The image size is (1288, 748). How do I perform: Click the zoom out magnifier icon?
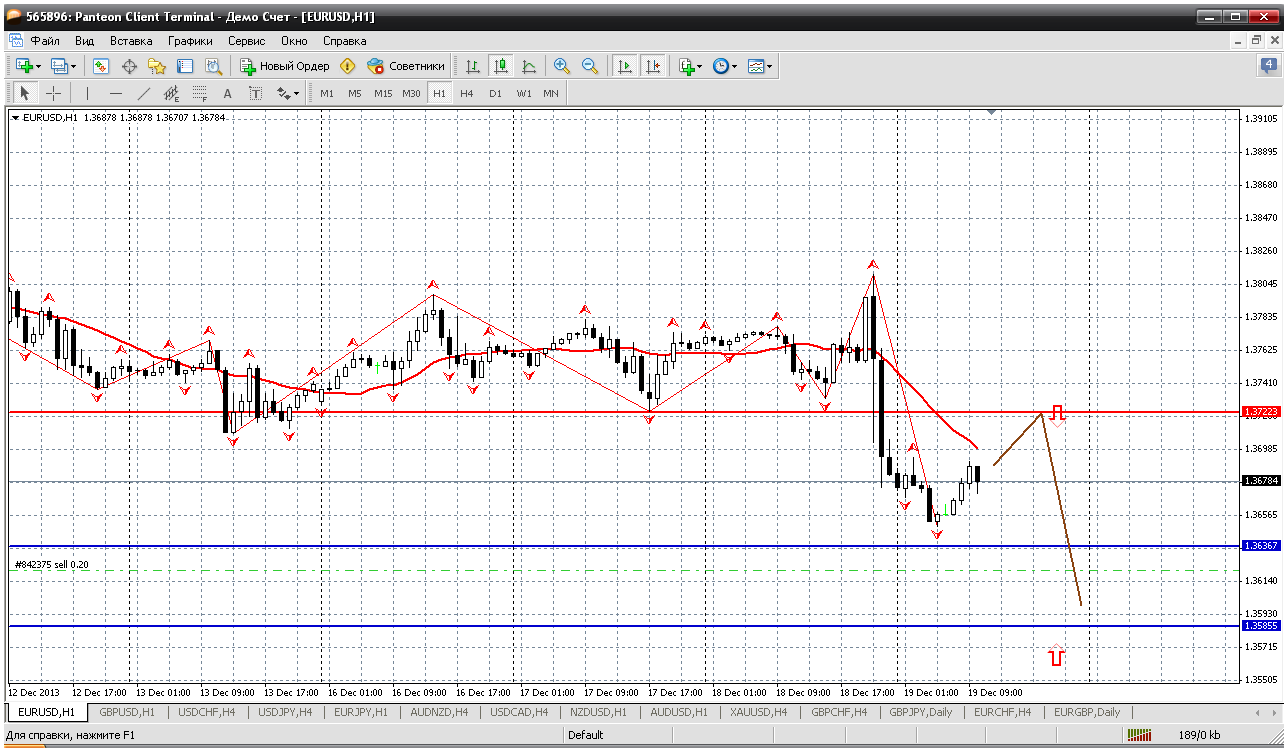click(x=590, y=66)
